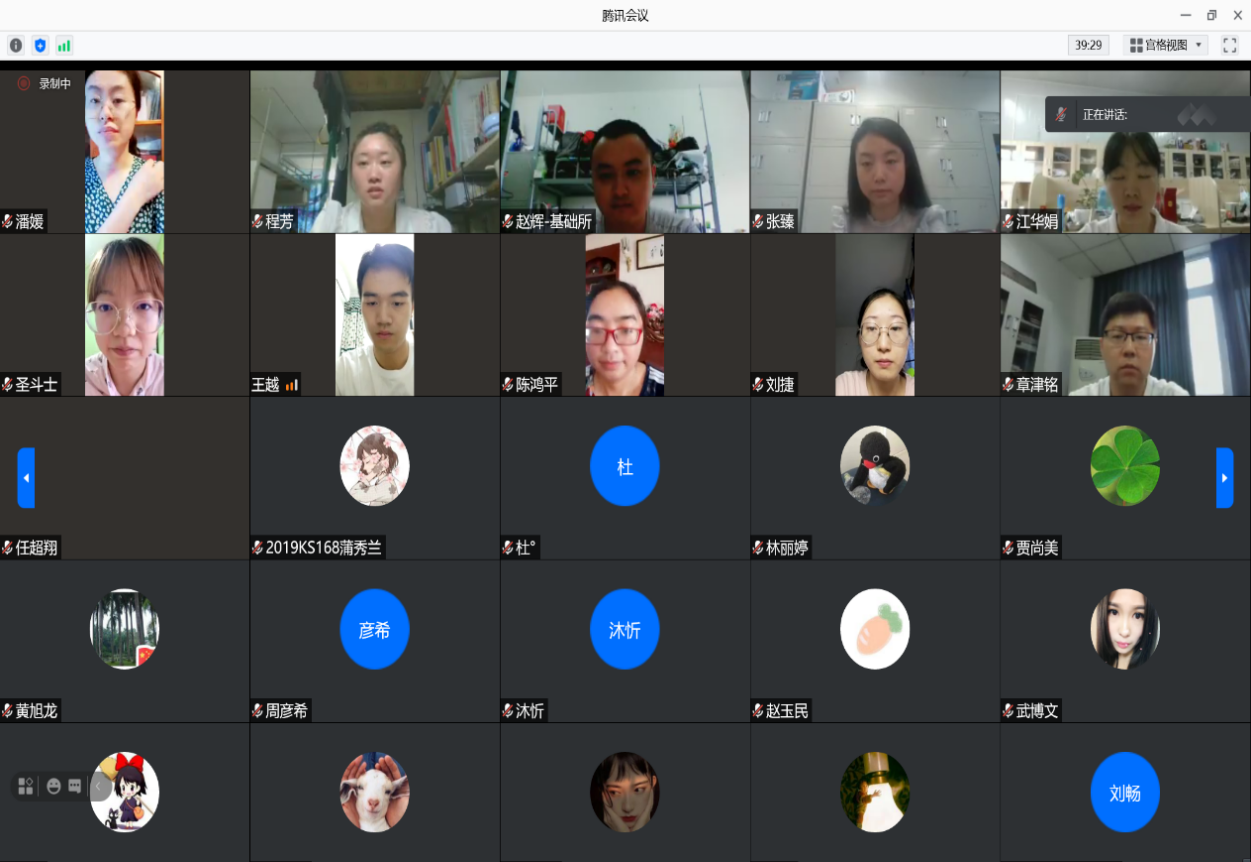Click the muted mic icon beside 正在讲话

pos(1062,114)
